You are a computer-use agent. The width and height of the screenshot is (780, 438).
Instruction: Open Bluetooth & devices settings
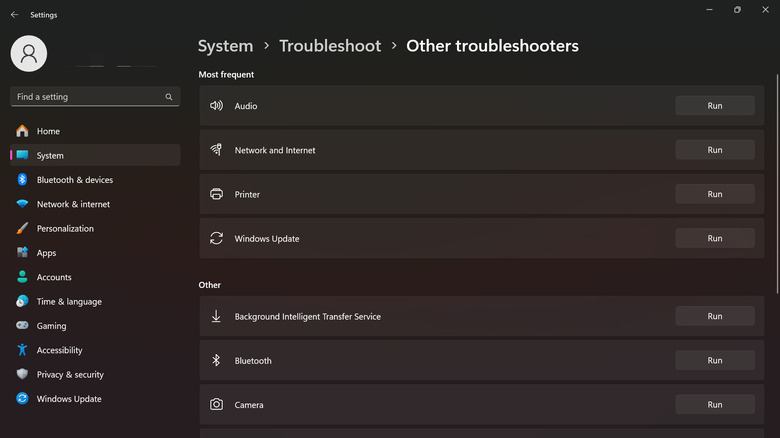[x=74, y=180]
